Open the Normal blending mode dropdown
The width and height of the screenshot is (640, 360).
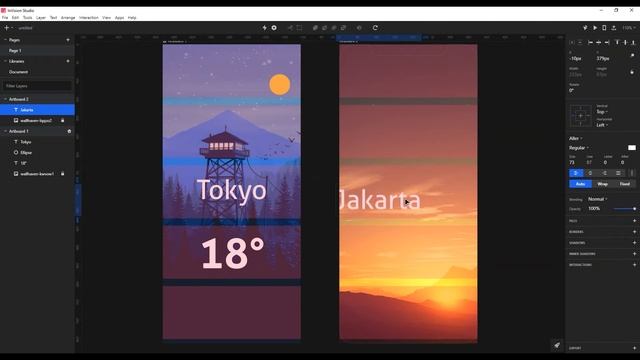point(598,199)
